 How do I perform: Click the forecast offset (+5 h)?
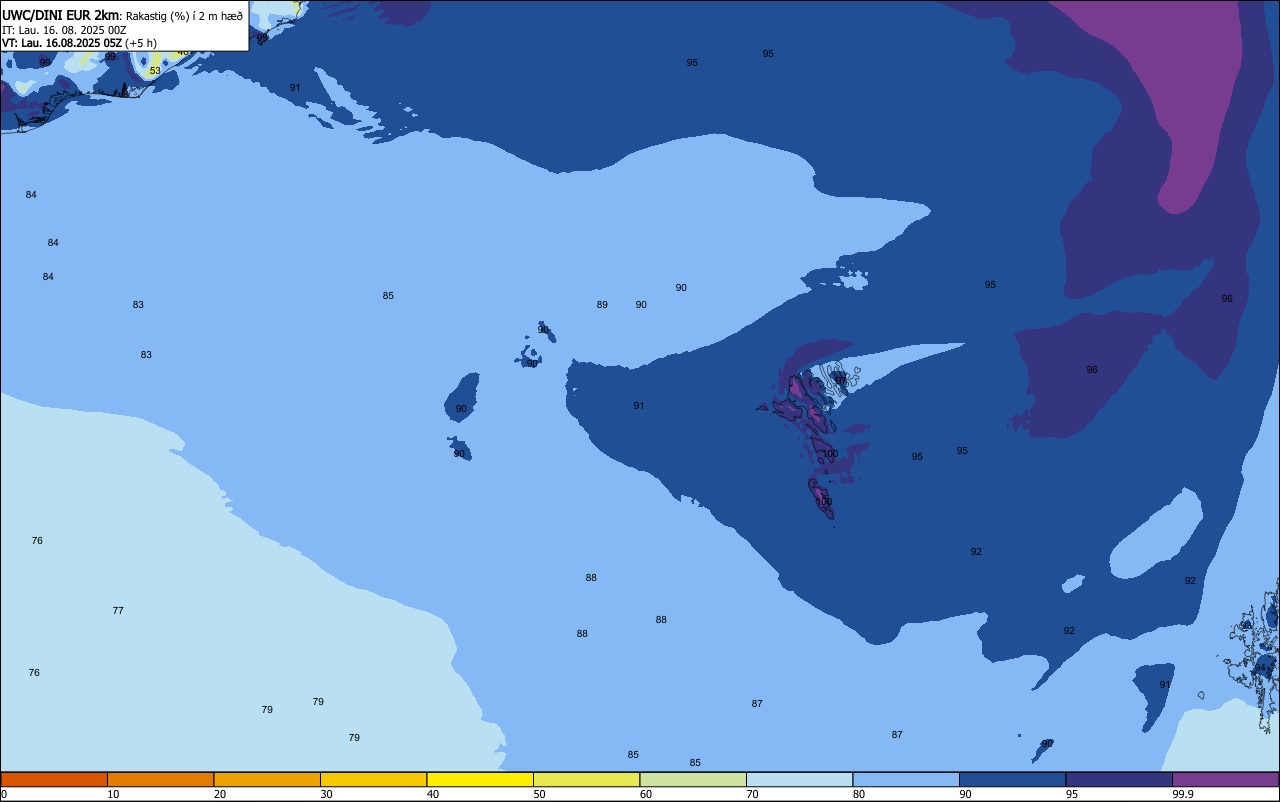click(141, 43)
